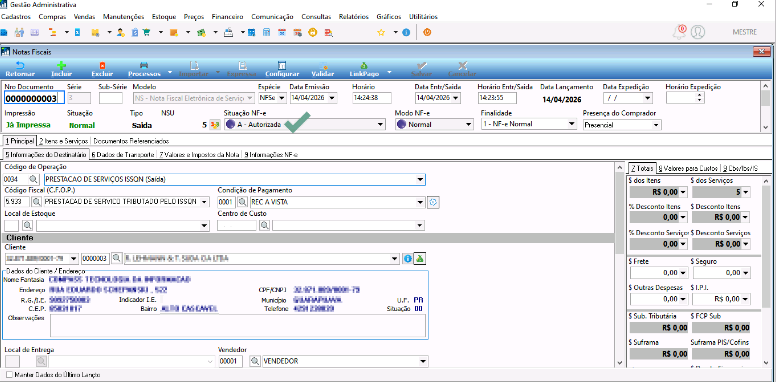Click the Retornar toolbar icon
Image resolution: width=777 pixels, height=382 pixels.
(20, 69)
